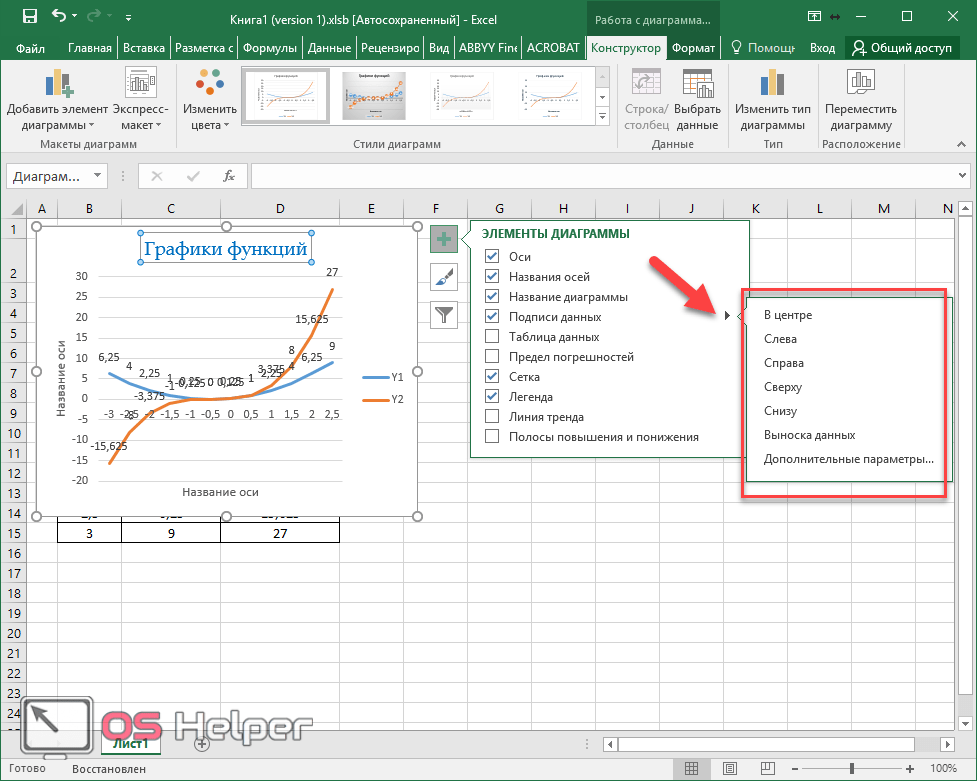
Task: Open Chart Styles brush button
Action: (444, 277)
